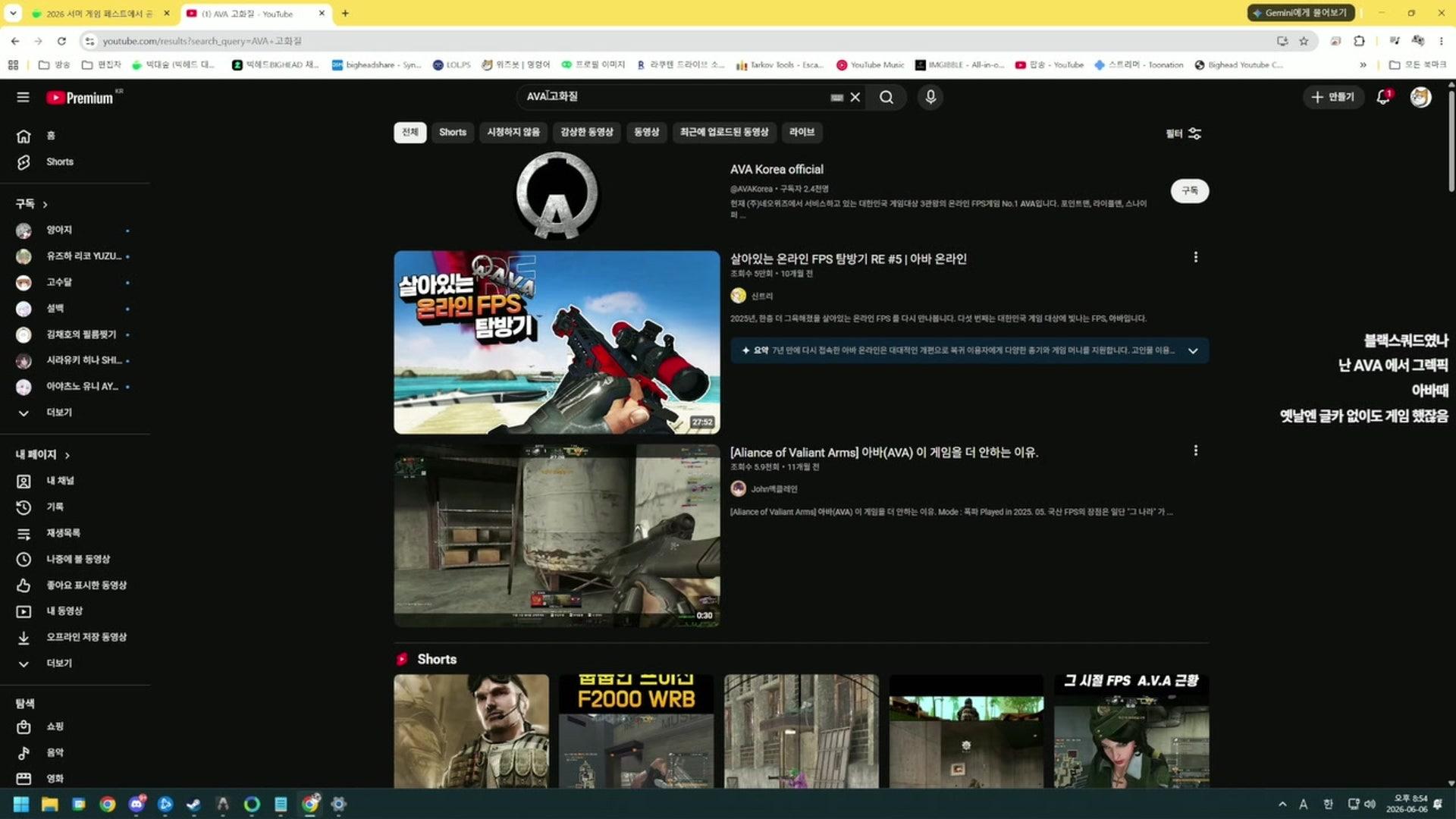Open video title 살아있는 온라인 FPS 탐방기 RE #5
Screen dimensions: 1456x819
click(x=849, y=259)
